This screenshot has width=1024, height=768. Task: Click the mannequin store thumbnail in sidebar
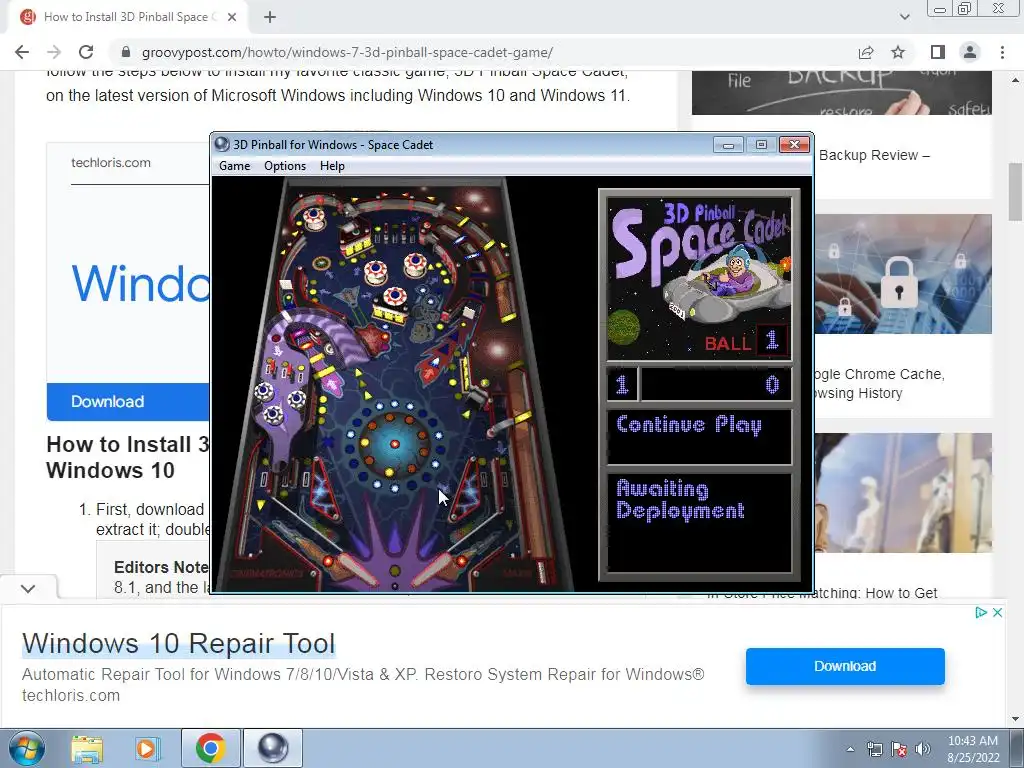(x=903, y=493)
